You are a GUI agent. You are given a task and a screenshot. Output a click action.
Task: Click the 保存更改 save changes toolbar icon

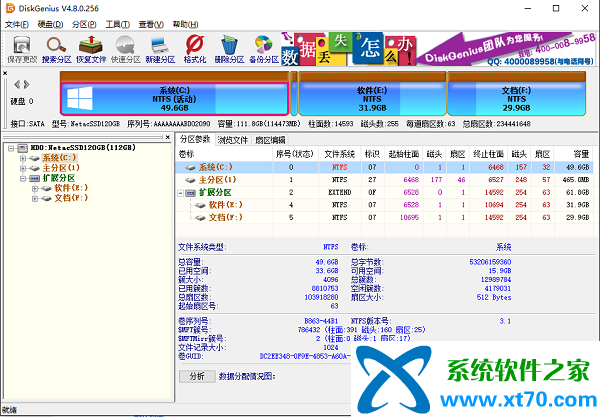(x=22, y=49)
